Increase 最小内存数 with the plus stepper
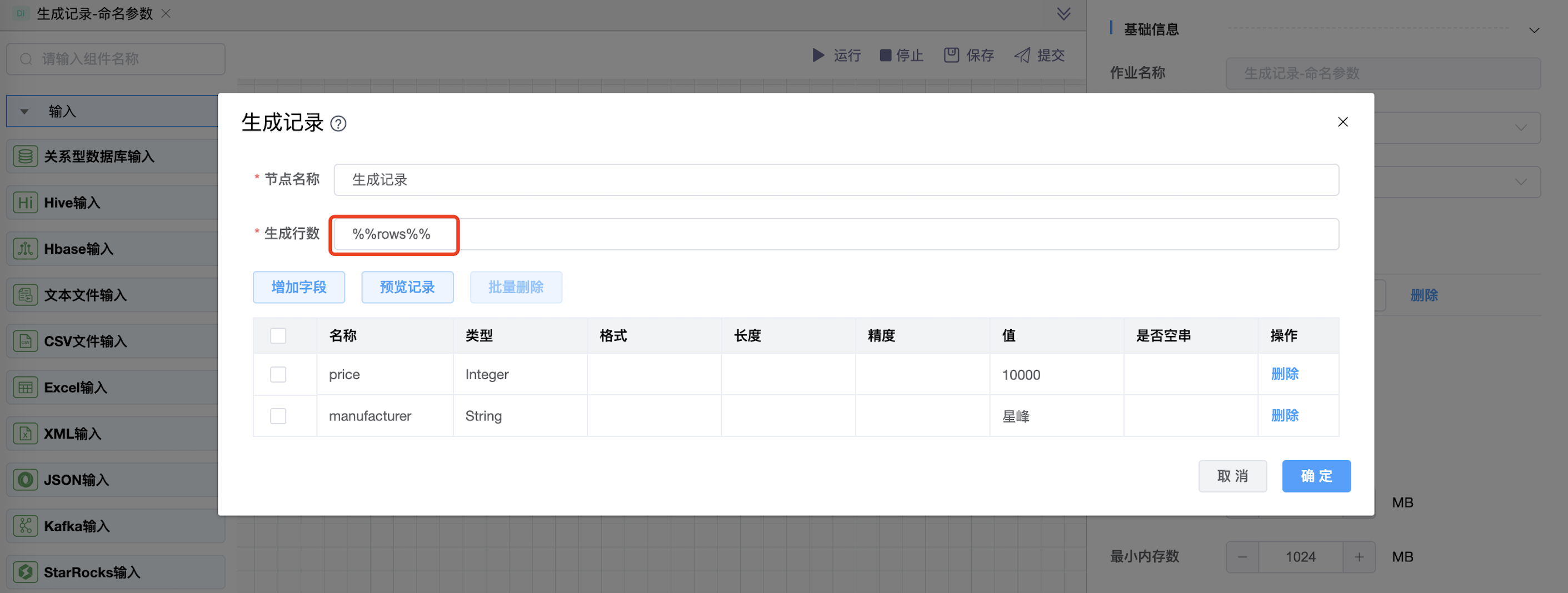 [1359, 557]
